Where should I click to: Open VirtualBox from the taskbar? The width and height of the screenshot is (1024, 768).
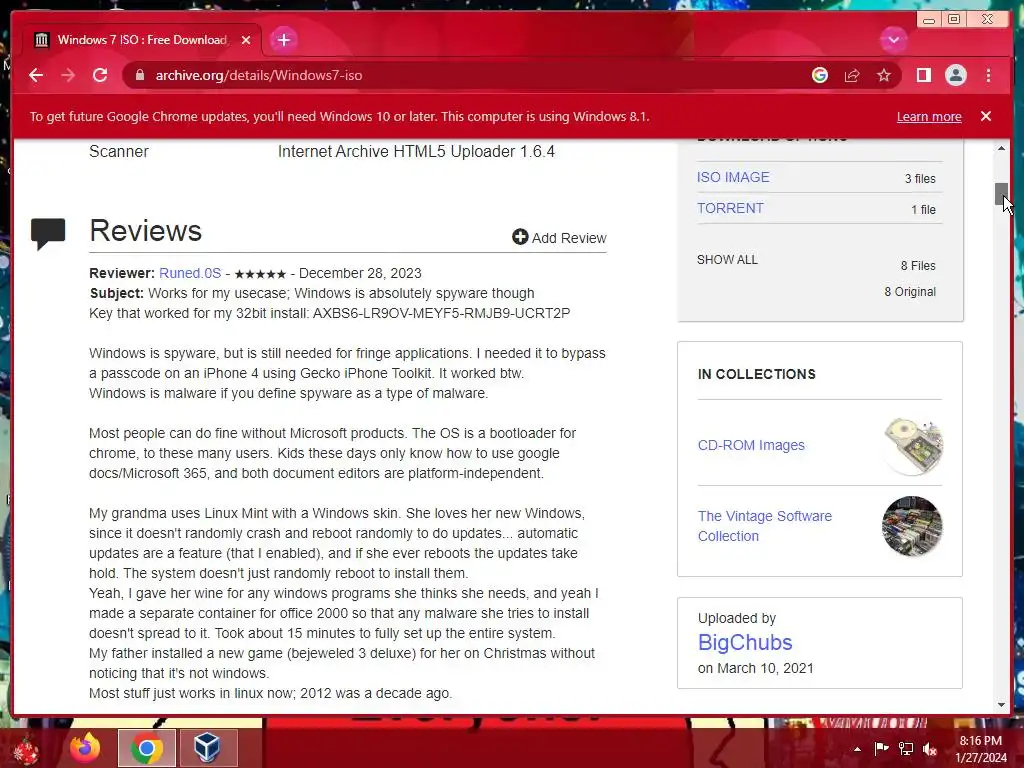207,748
